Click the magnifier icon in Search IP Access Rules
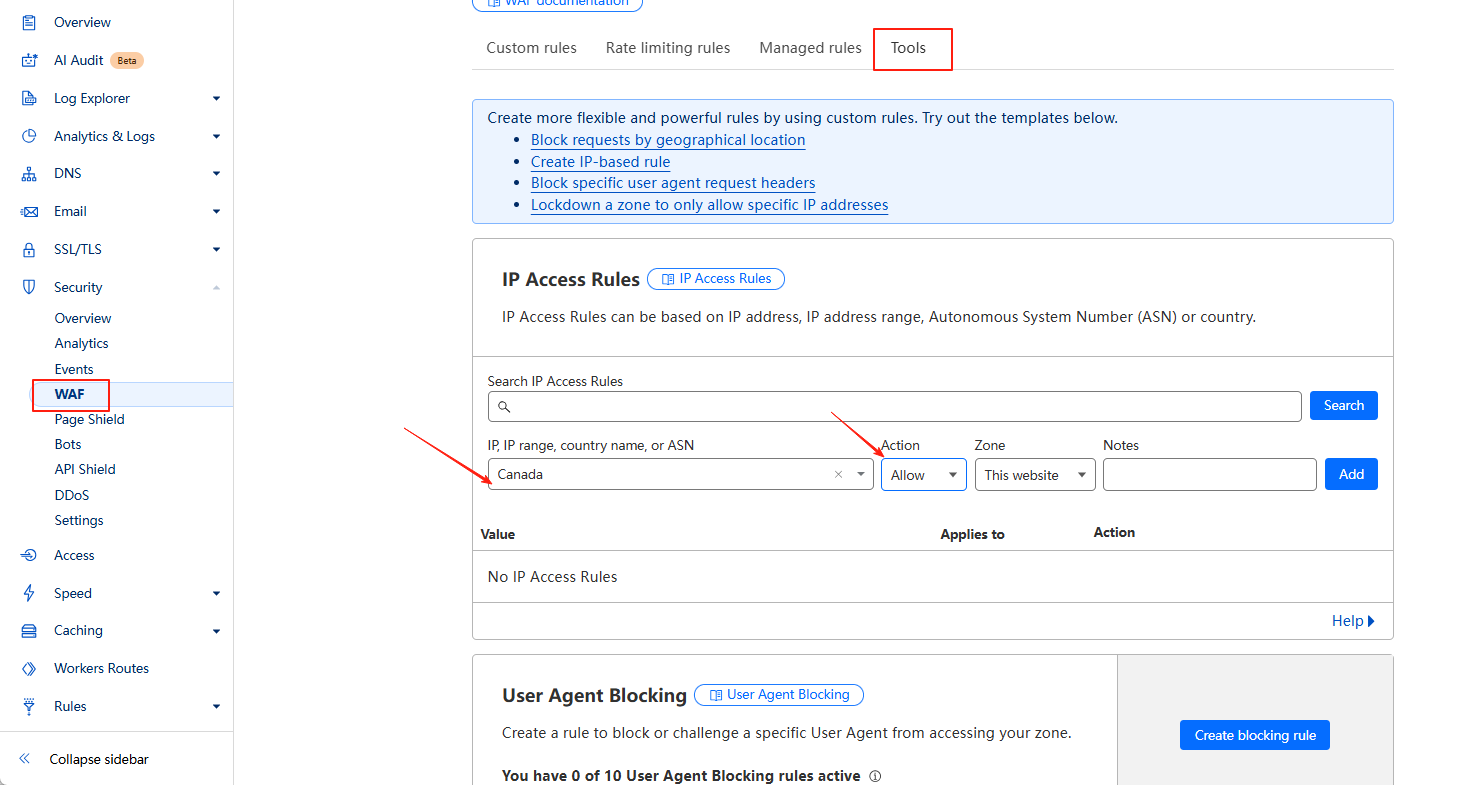Viewport: 1477px width, 785px height. 504,406
